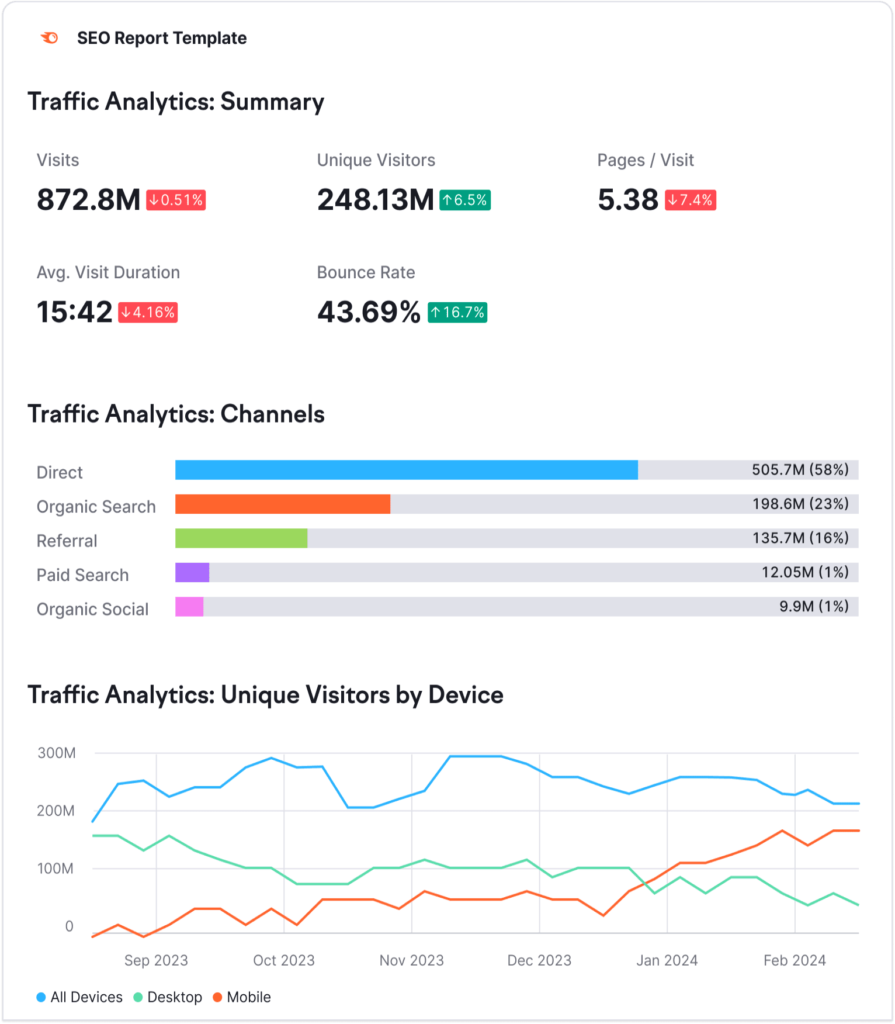This screenshot has height=1024, width=895.
Task: Click the SEO Report Template title
Action: tap(161, 38)
